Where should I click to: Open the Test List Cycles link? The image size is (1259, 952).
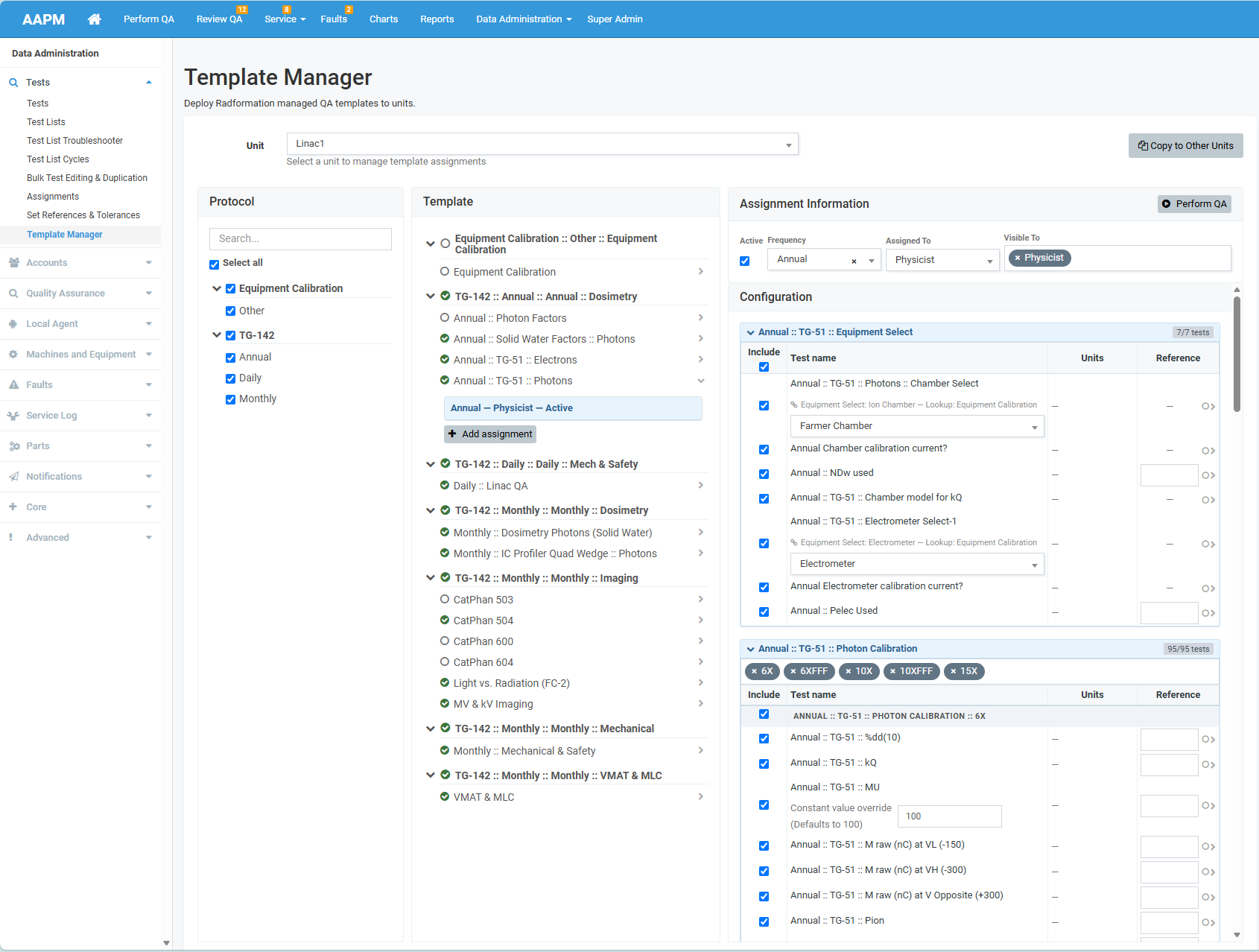(x=58, y=159)
